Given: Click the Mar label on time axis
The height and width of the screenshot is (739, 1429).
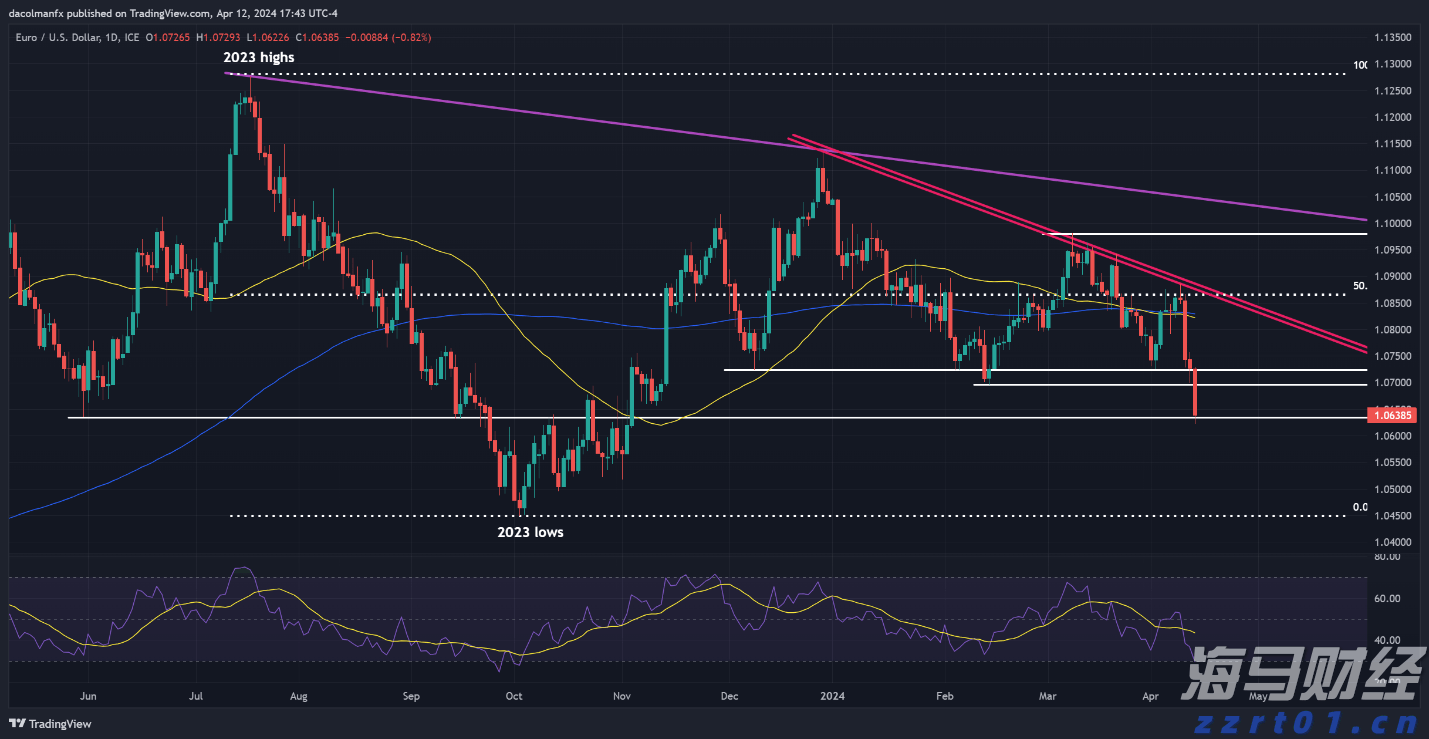Looking at the screenshot, I should (x=1048, y=694).
